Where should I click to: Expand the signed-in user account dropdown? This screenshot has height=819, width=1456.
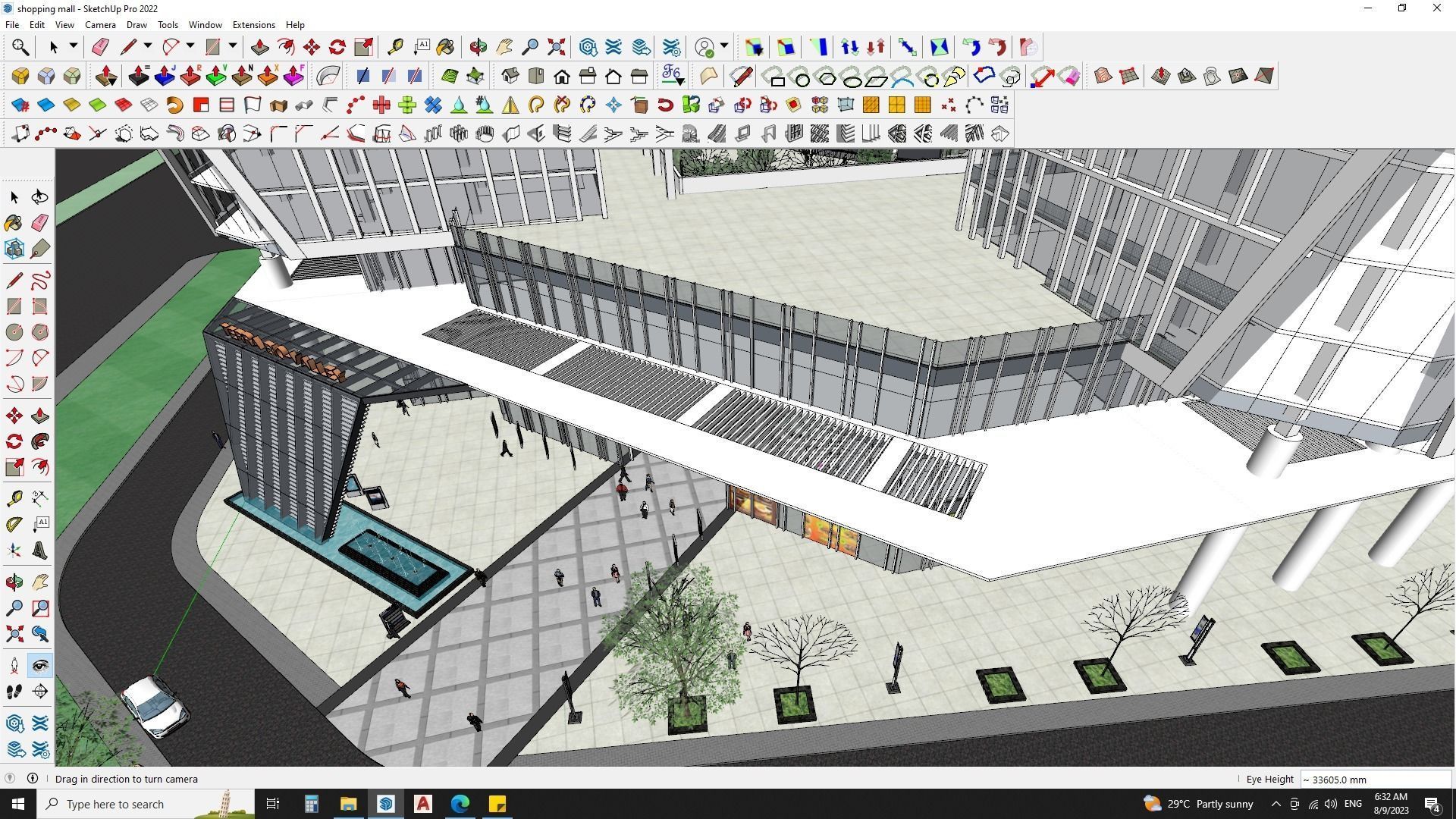724,46
